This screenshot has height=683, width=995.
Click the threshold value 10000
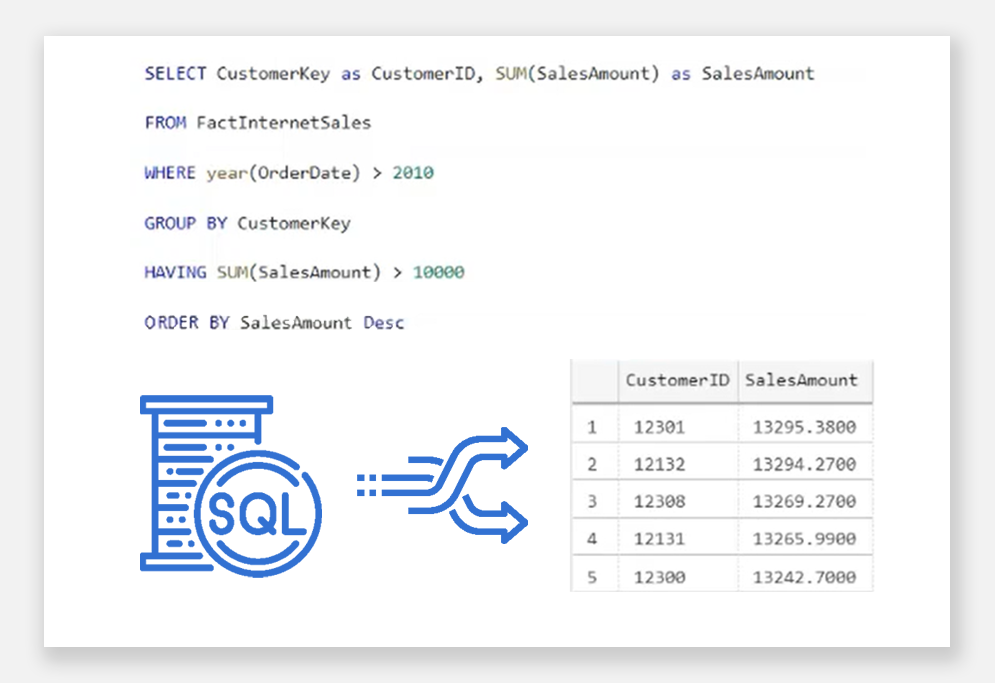438,272
